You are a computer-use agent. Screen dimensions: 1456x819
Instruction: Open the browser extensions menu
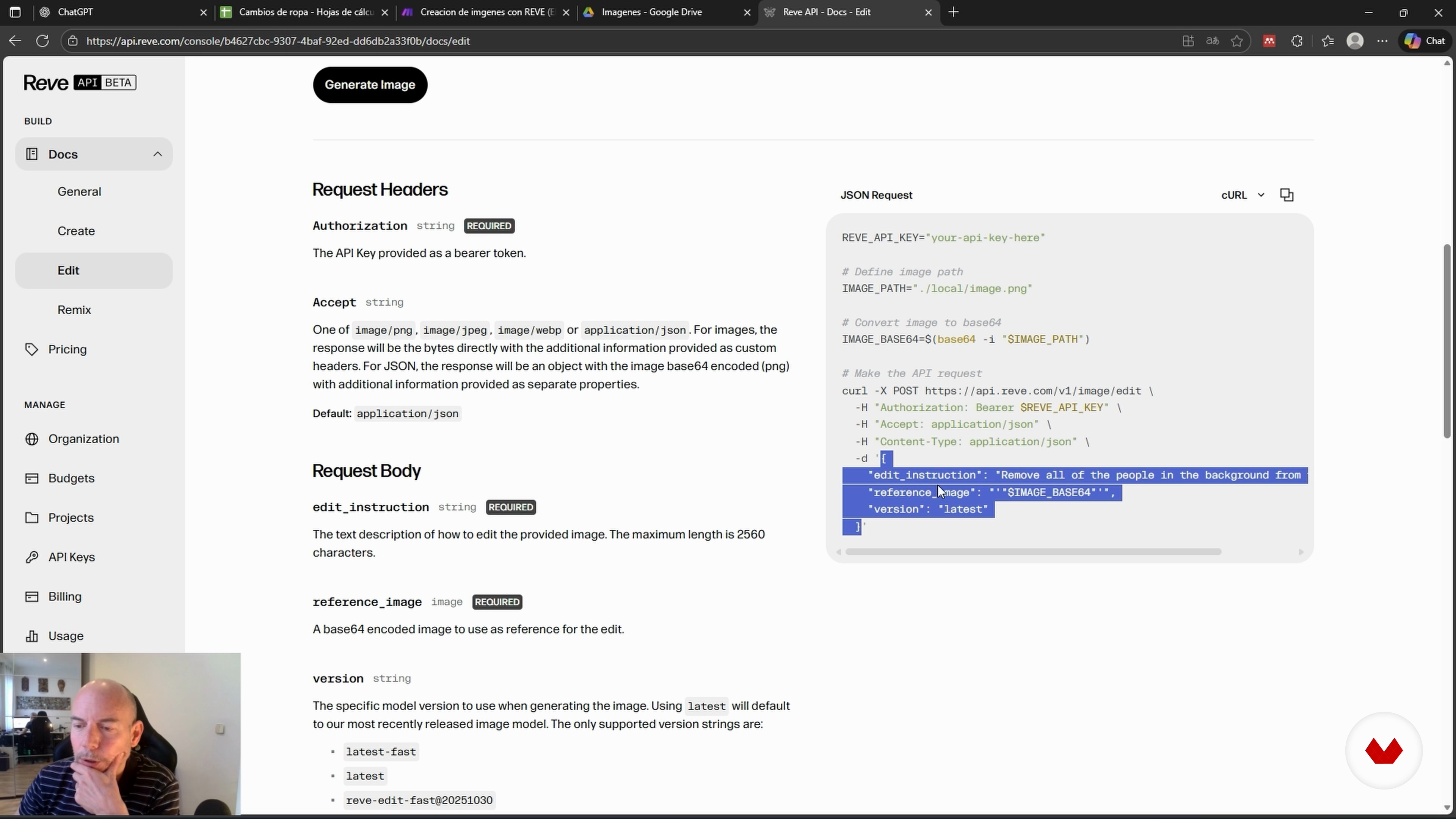tap(1297, 41)
